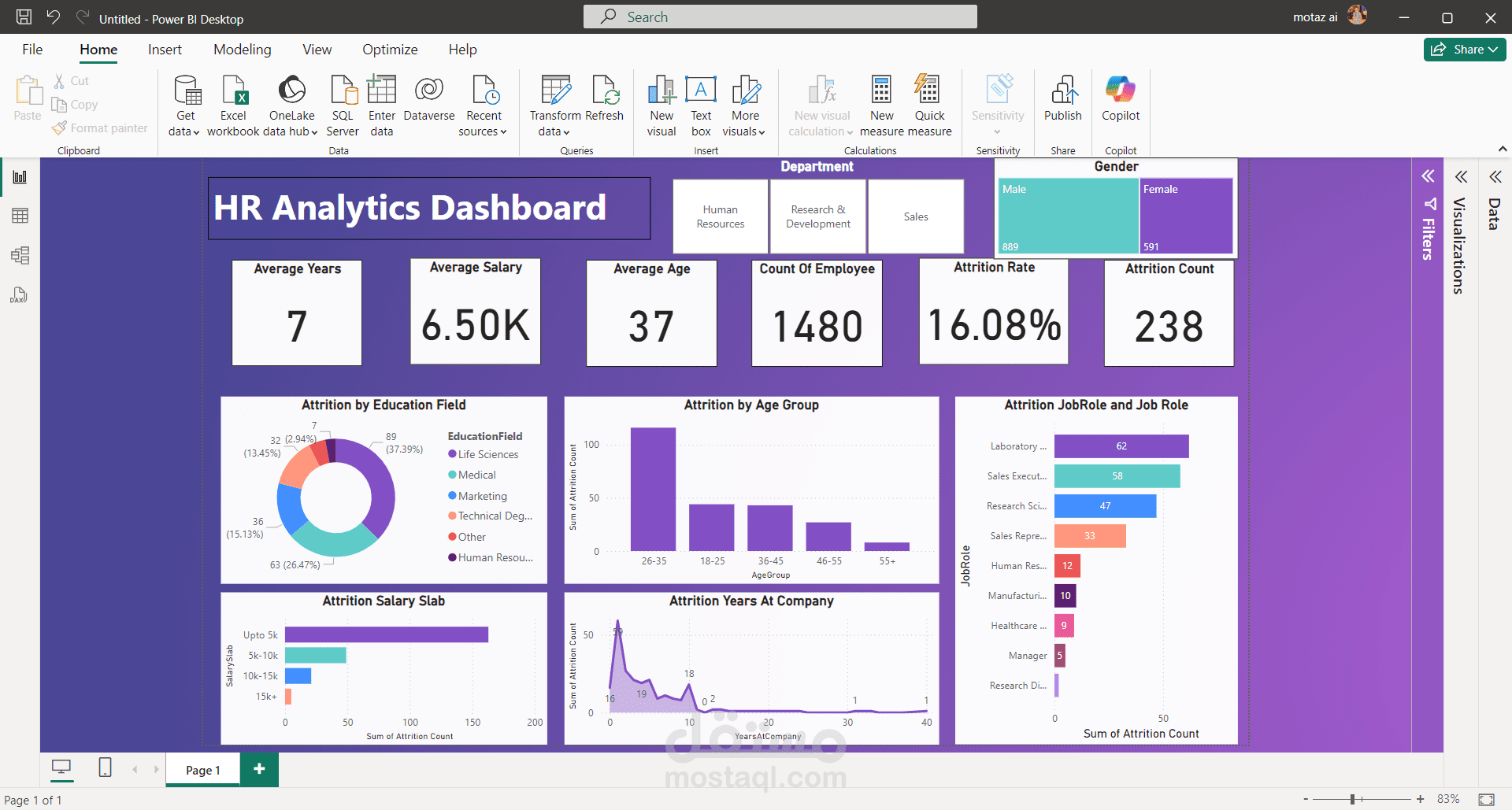Open the Optimize ribbon tab
The image size is (1512, 810).
pos(390,49)
